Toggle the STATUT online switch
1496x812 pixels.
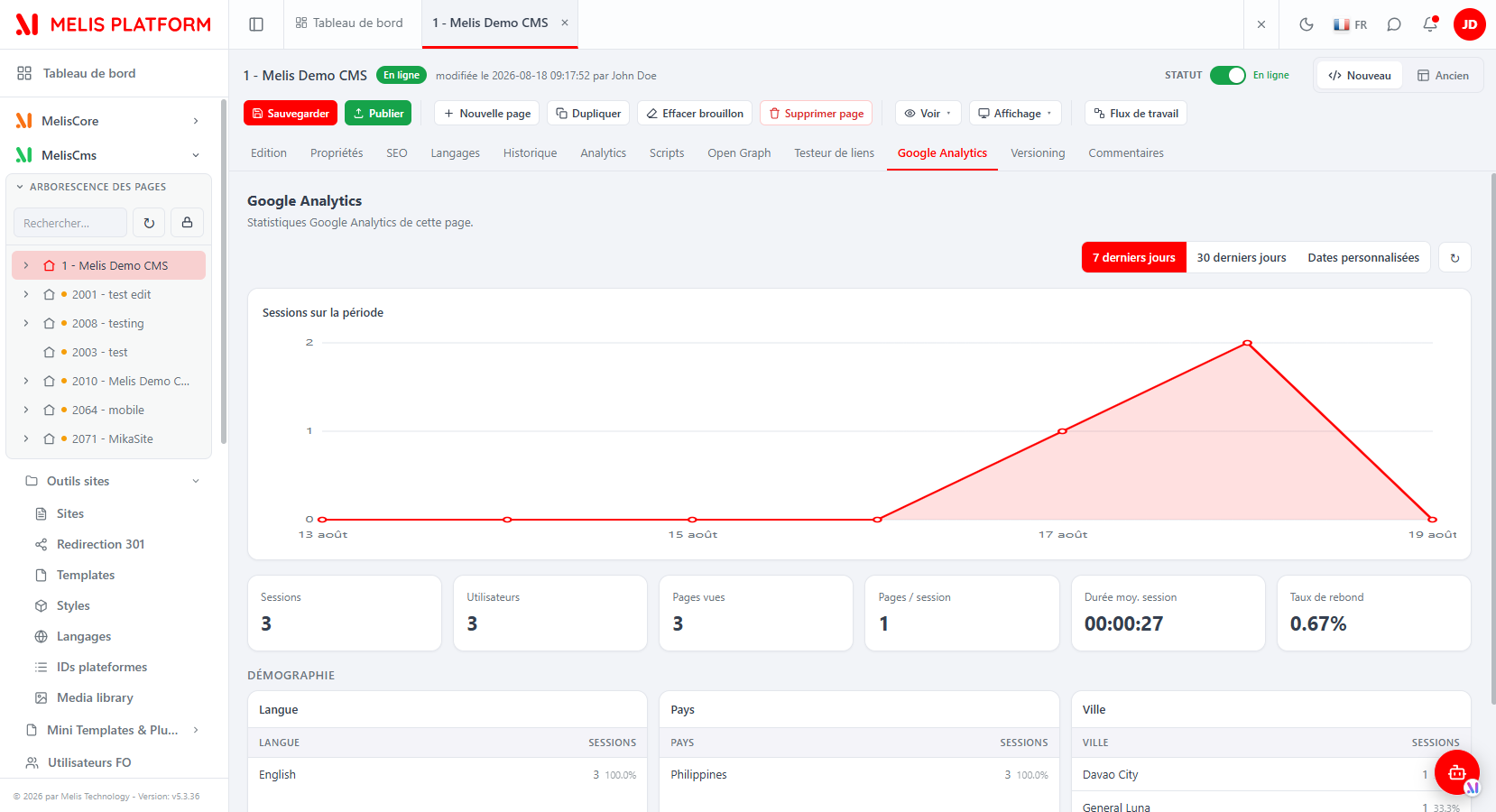tap(1227, 75)
